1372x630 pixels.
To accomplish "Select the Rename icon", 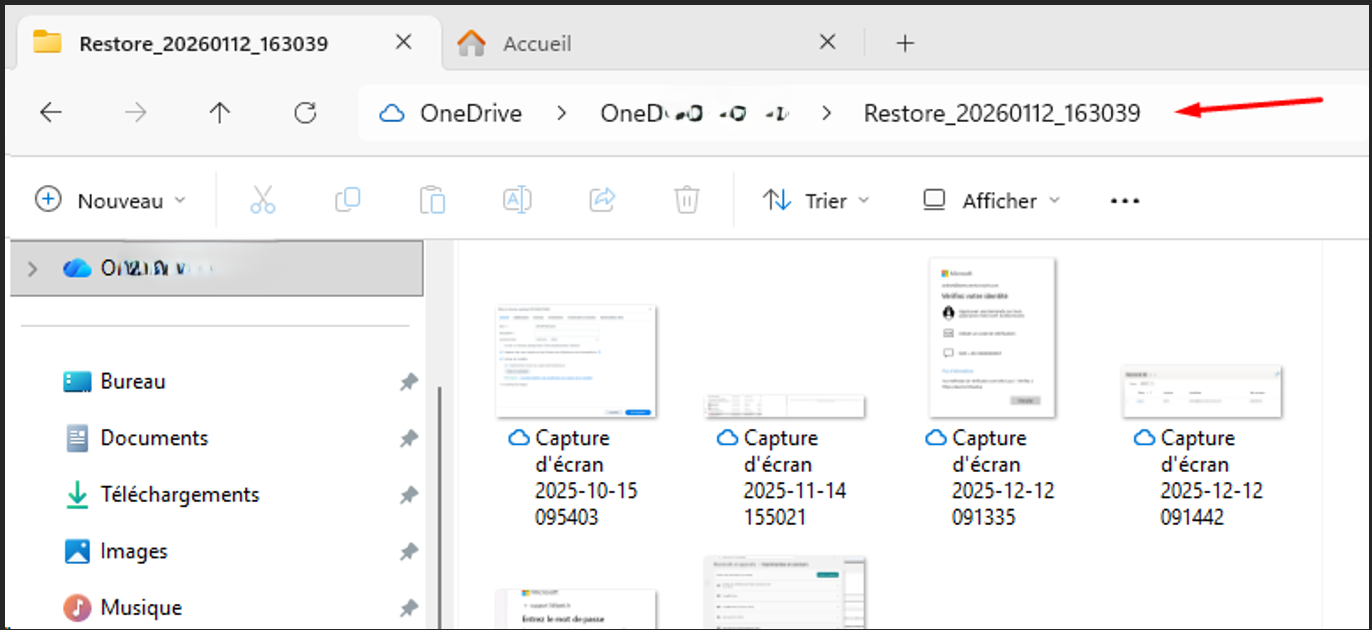I will (516, 199).
